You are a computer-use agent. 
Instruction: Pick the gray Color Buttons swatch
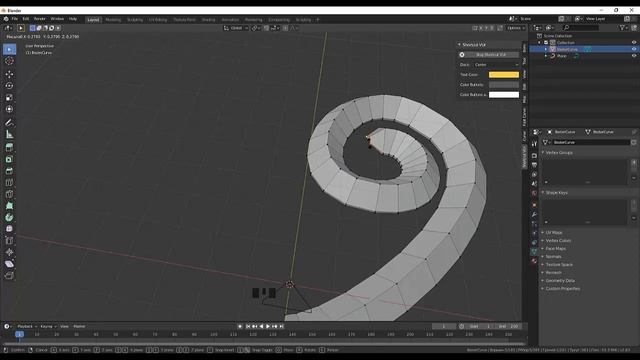tap(504, 85)
